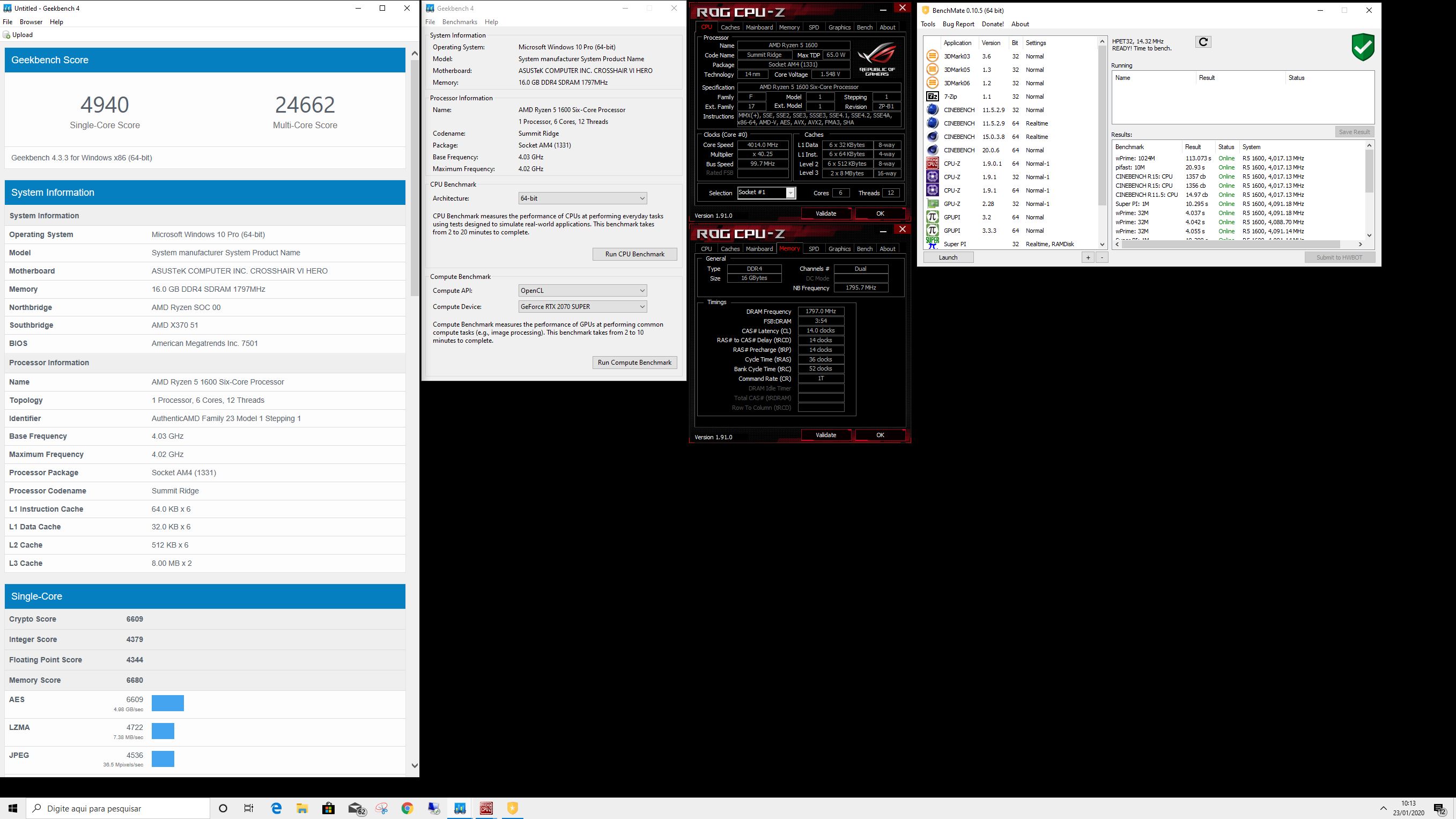Open the notification center icon

1439,808
